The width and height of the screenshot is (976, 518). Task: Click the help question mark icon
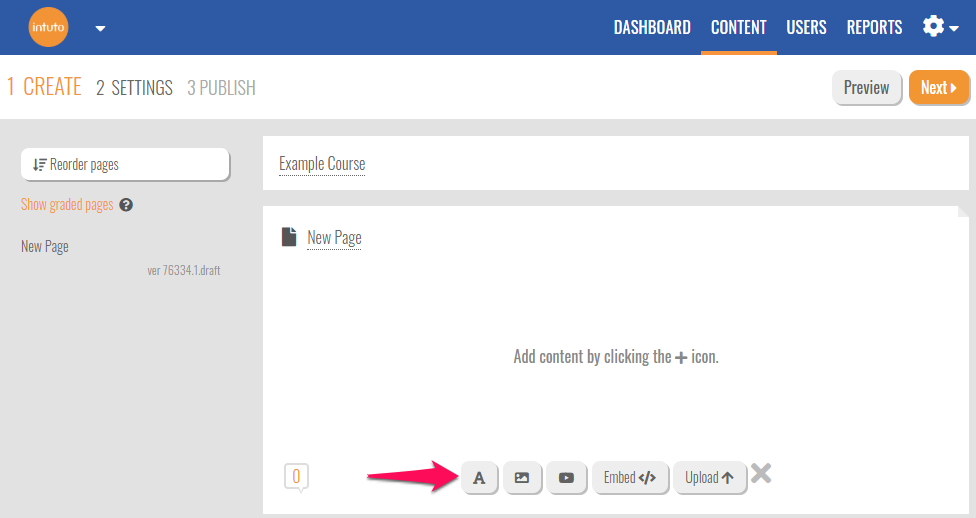(126, 205)
